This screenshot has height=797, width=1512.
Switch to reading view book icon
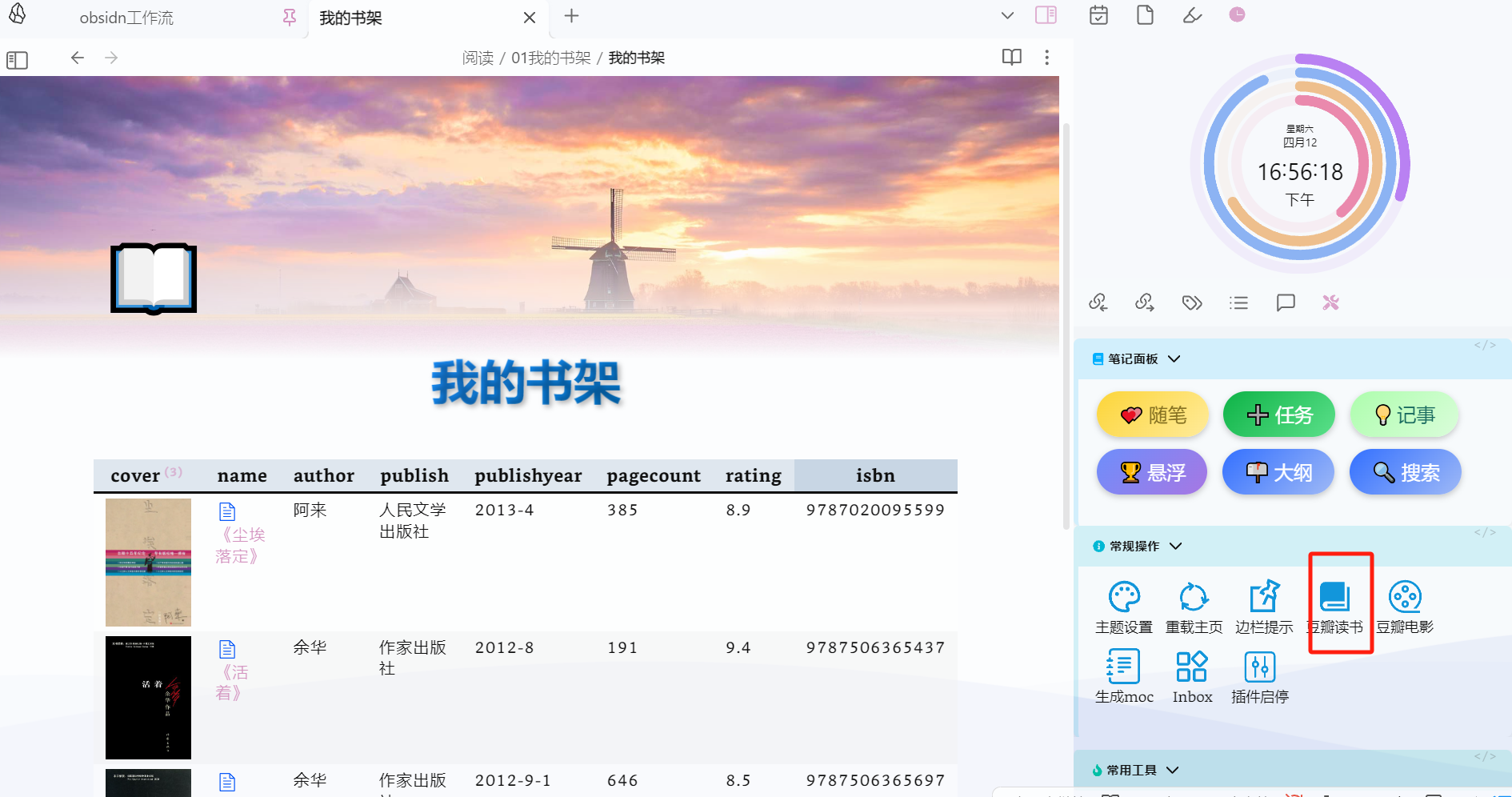pyautogui.click(x=1011, y=58)
